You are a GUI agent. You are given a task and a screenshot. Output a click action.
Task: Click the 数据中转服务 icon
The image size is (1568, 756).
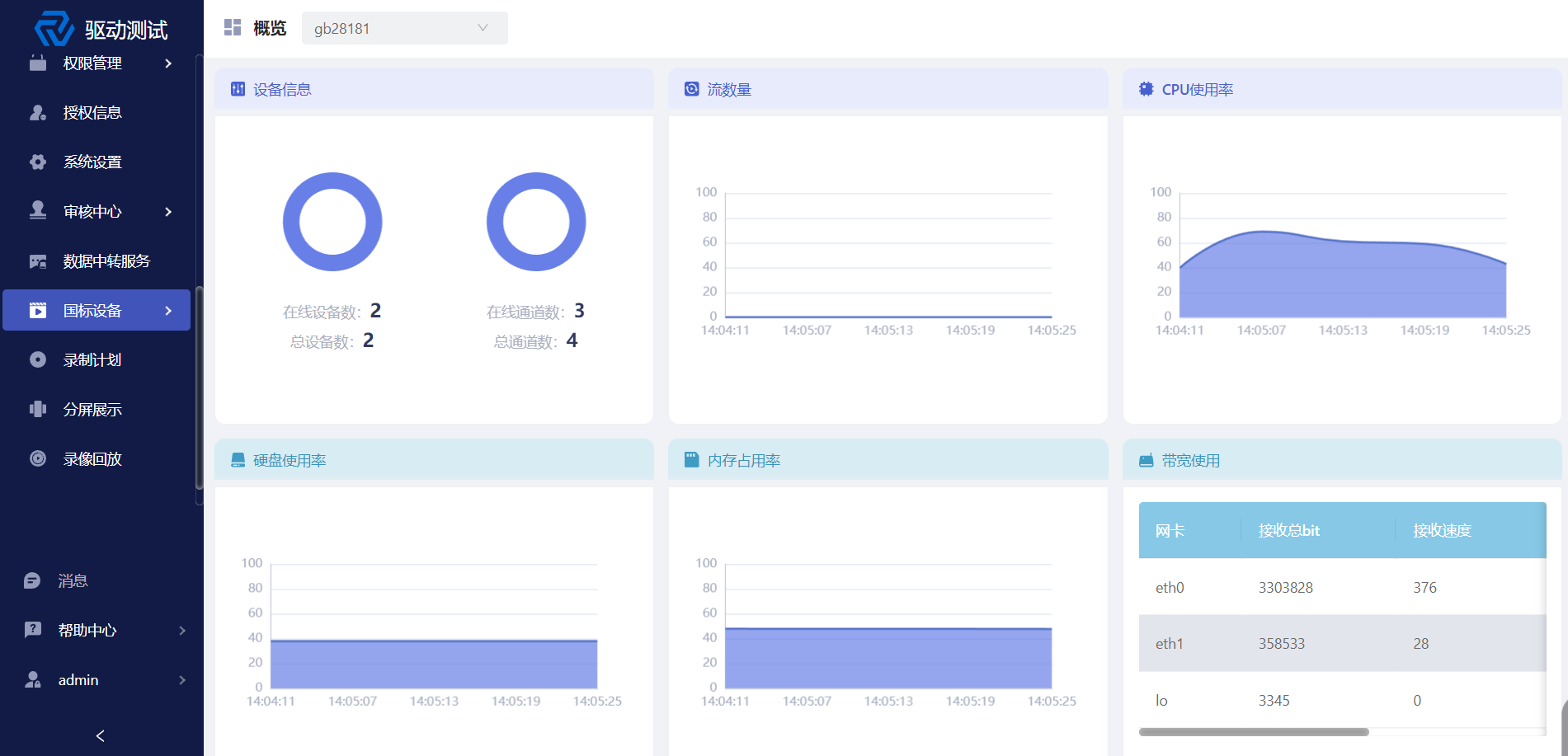point(38,261)
